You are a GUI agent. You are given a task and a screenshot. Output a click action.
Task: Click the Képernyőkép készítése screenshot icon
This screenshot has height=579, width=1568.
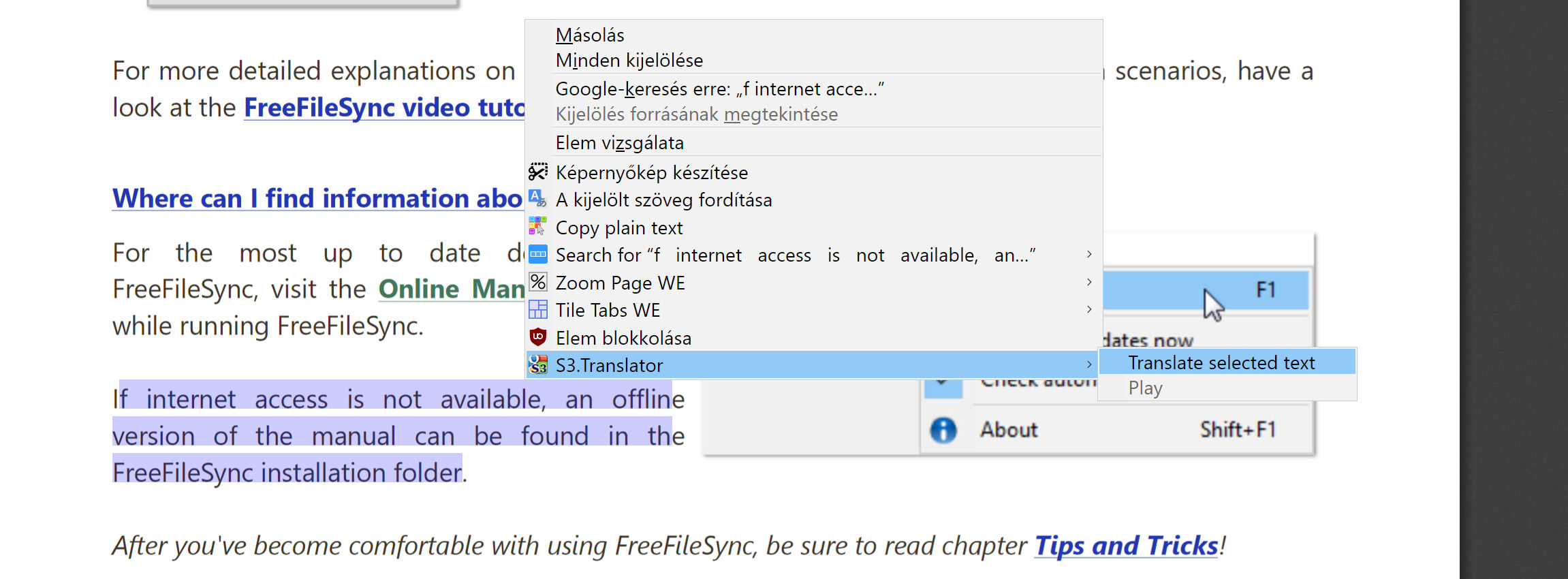[x=538, y=172]
